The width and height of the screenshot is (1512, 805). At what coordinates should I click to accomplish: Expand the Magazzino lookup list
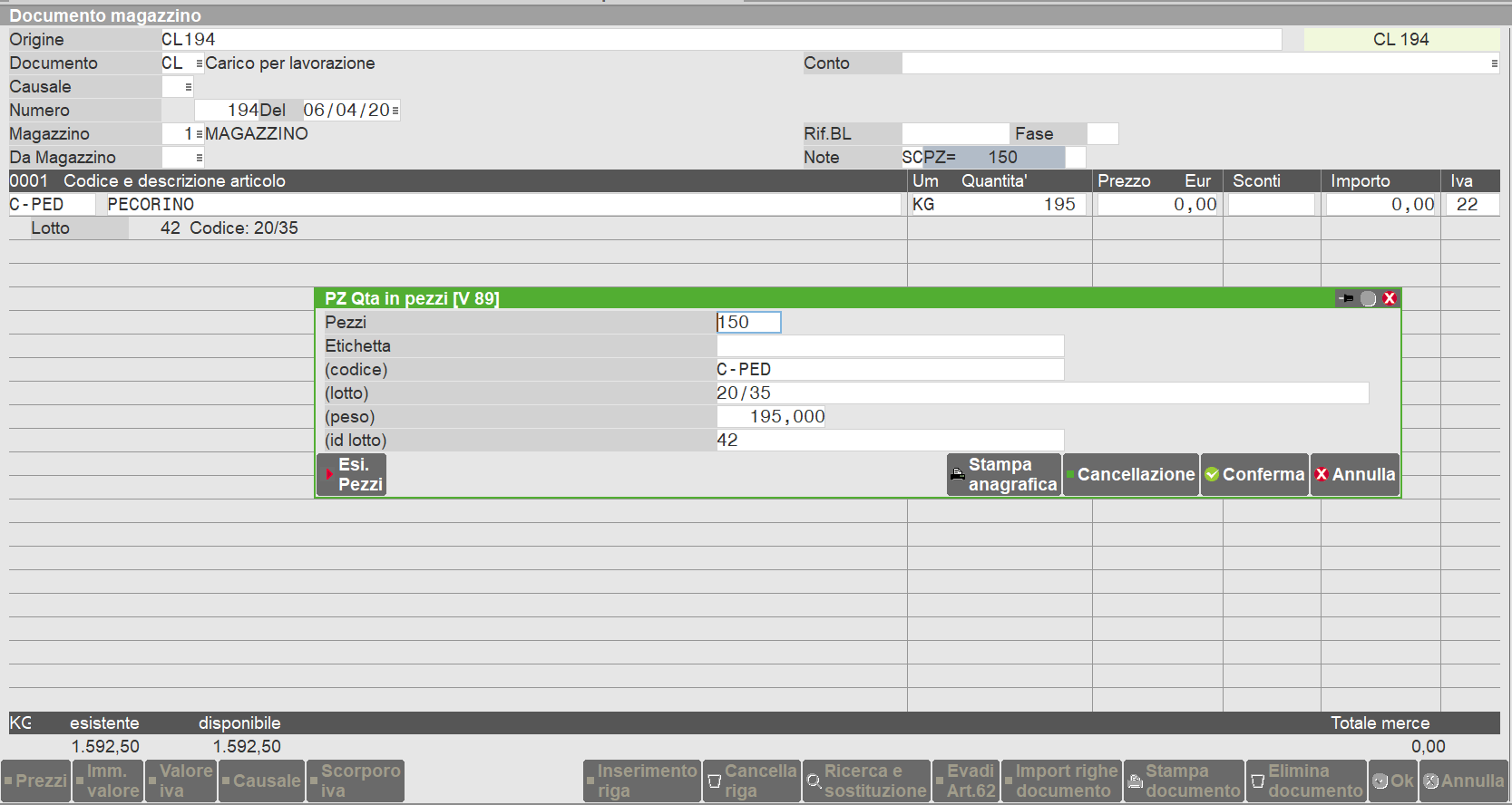pyautogui.click(x=199, y=134)
